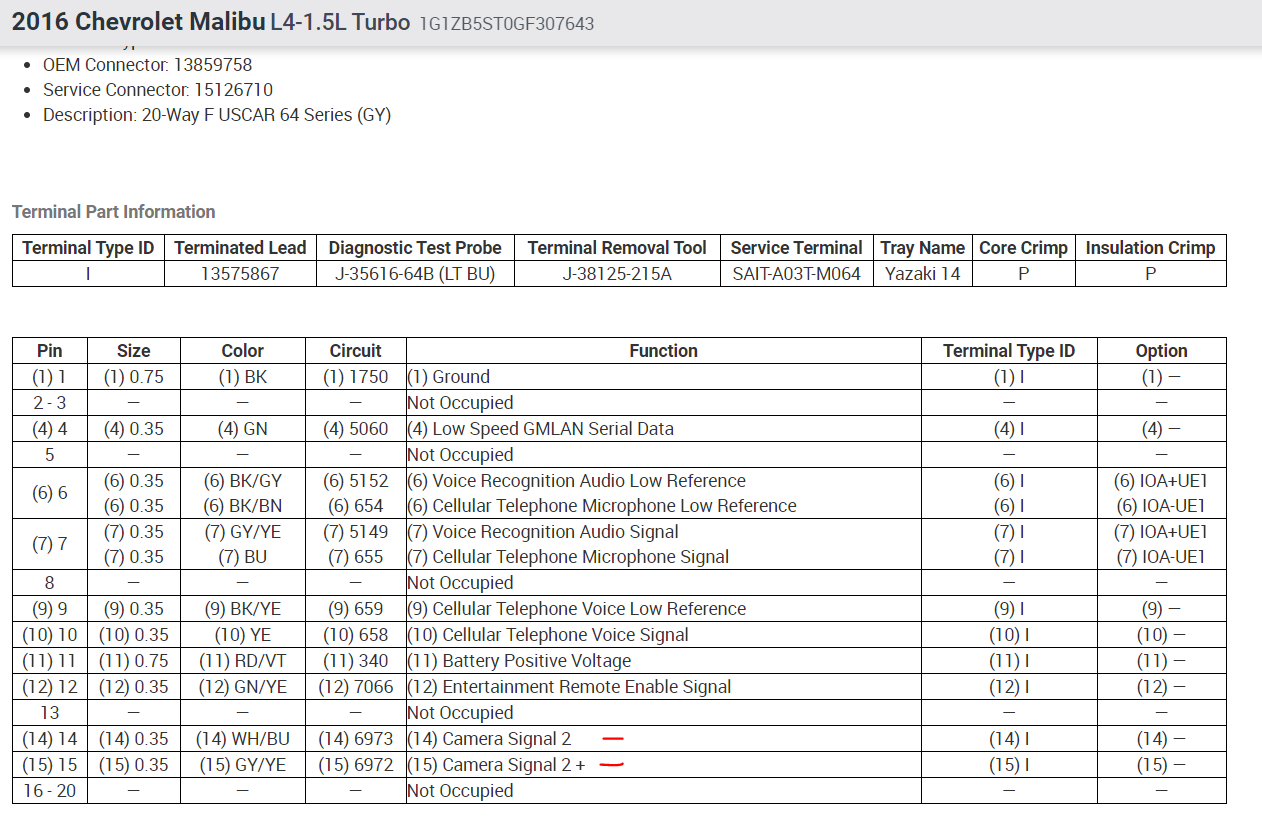This screenshot has height=825, width=1262.
Task: Select Cellular Telephone Voice Signal cell
Action: 663,635
